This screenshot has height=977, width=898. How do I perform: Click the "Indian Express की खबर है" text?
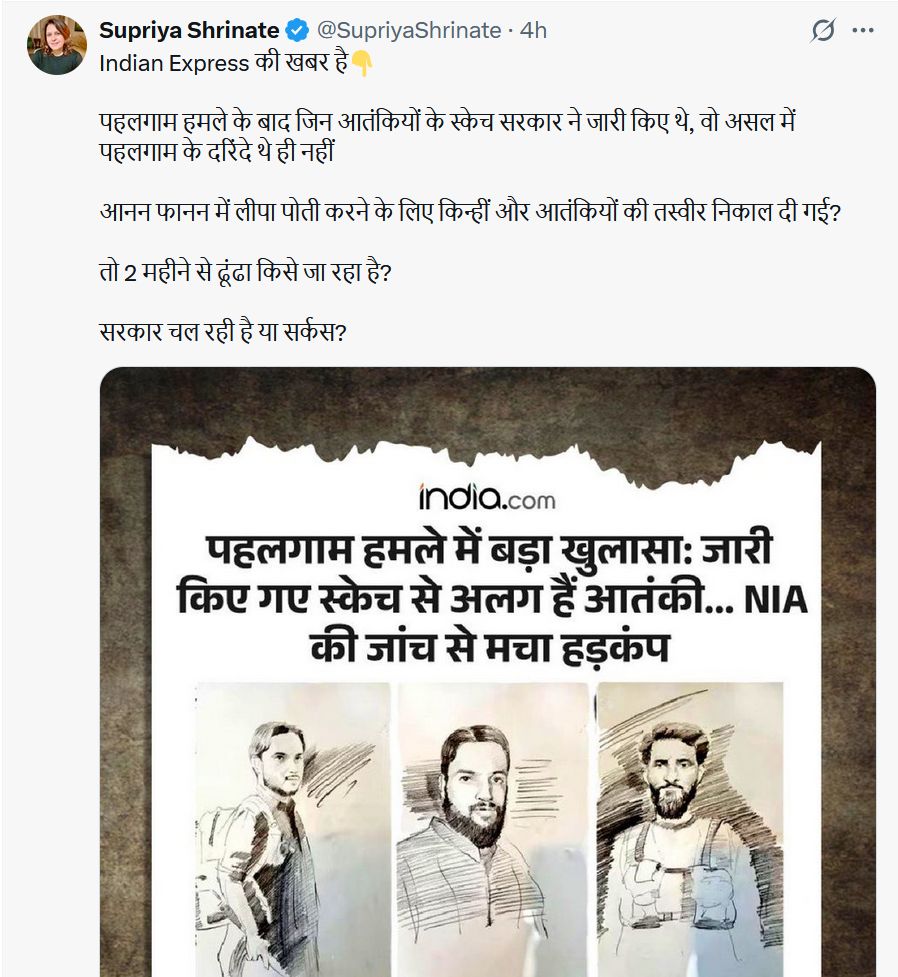[x=224, y=62]
